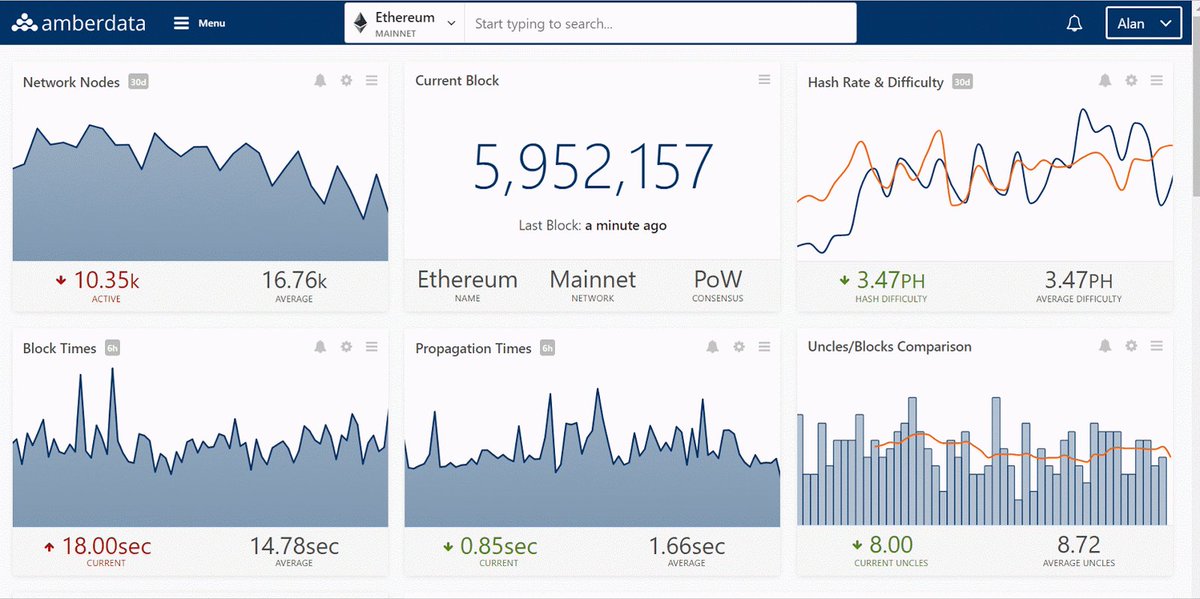
Task: Click the Block Times 6h badge
Action: tap(113, 348)
